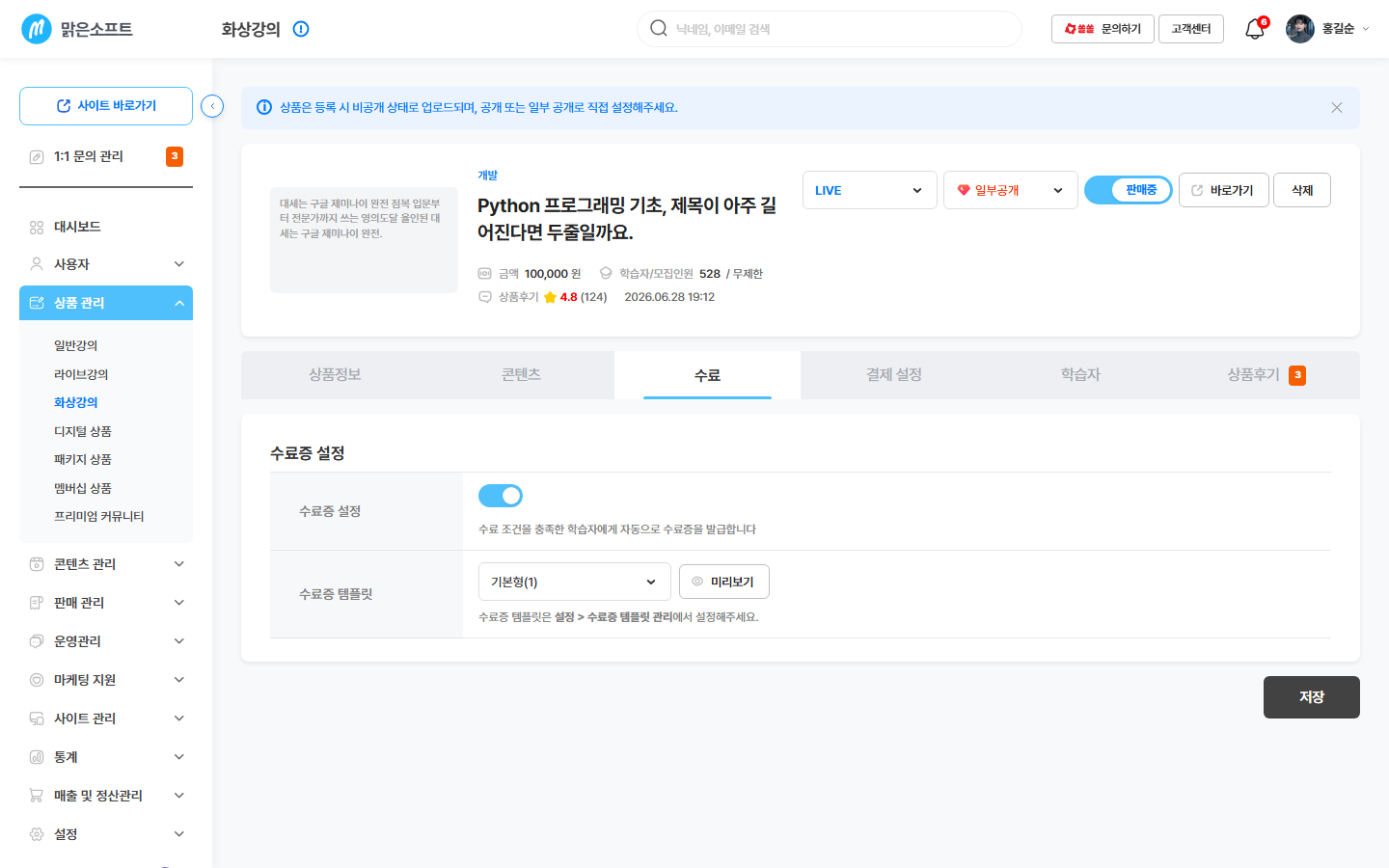Screen dimensions: 1389x868
Task: Click the badge 3 on 상품후기 tab
Action: point(1297,375)
